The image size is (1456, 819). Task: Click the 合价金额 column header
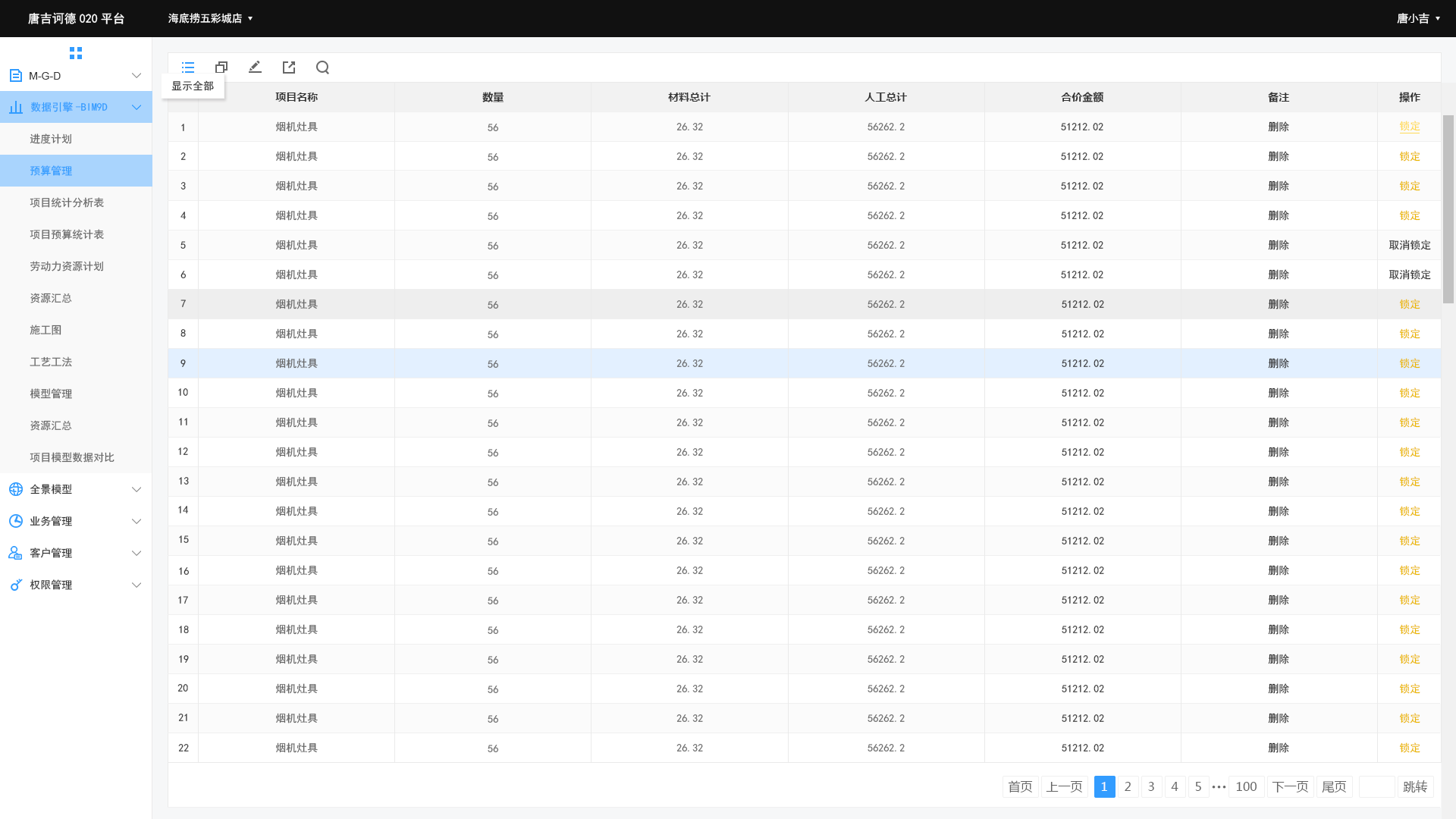pos(1082,97)
